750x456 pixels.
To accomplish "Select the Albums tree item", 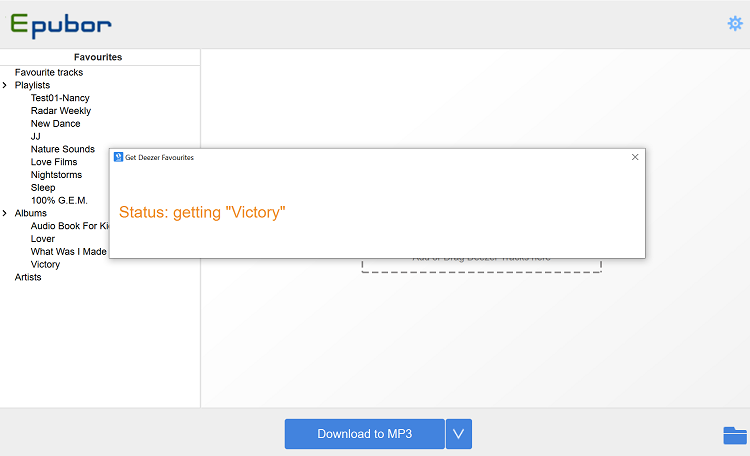I will pos(31,213).
